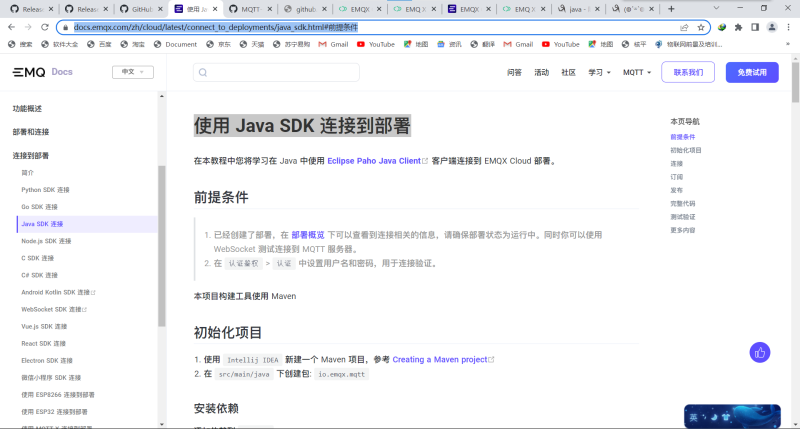Open the 物联网前景及培训 bookmark

[x=689, y=44]
